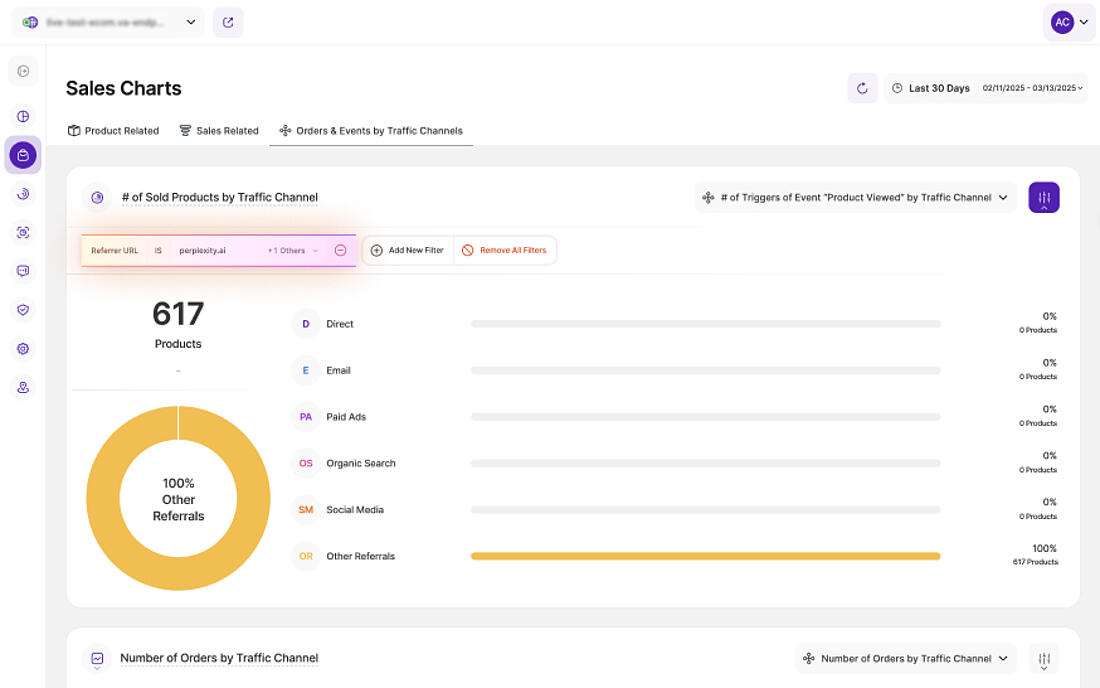The image size is (1100, 688).
Task: Click the Direct channel D badge
Action: tap(306, 324)
